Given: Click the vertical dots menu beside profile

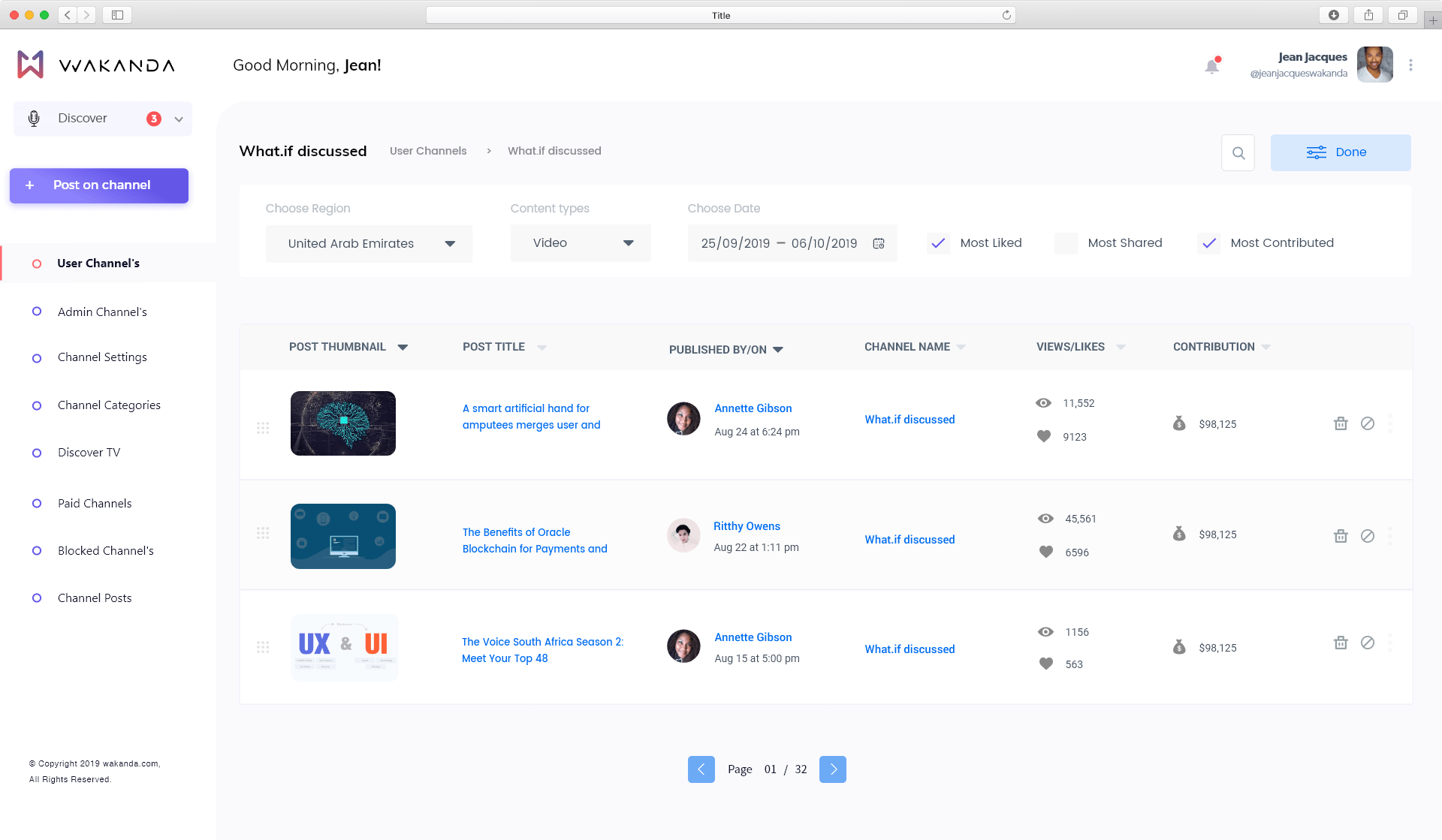Looking at the screenshot, I should (1410, 65).
